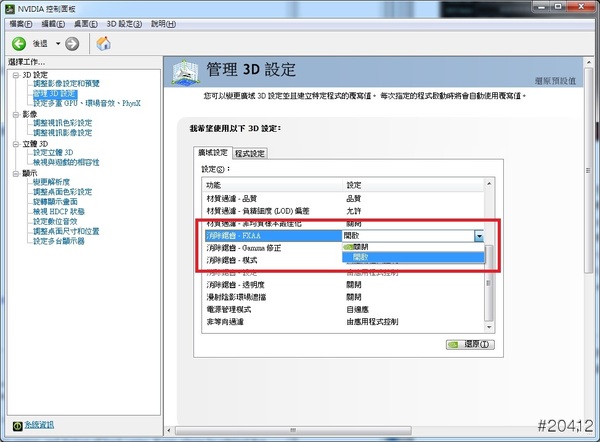Click main panel vertical scrollbar thumb
The width and height of the screenshot is (600, 442).
pyautogui.click(x=589, y=170)
